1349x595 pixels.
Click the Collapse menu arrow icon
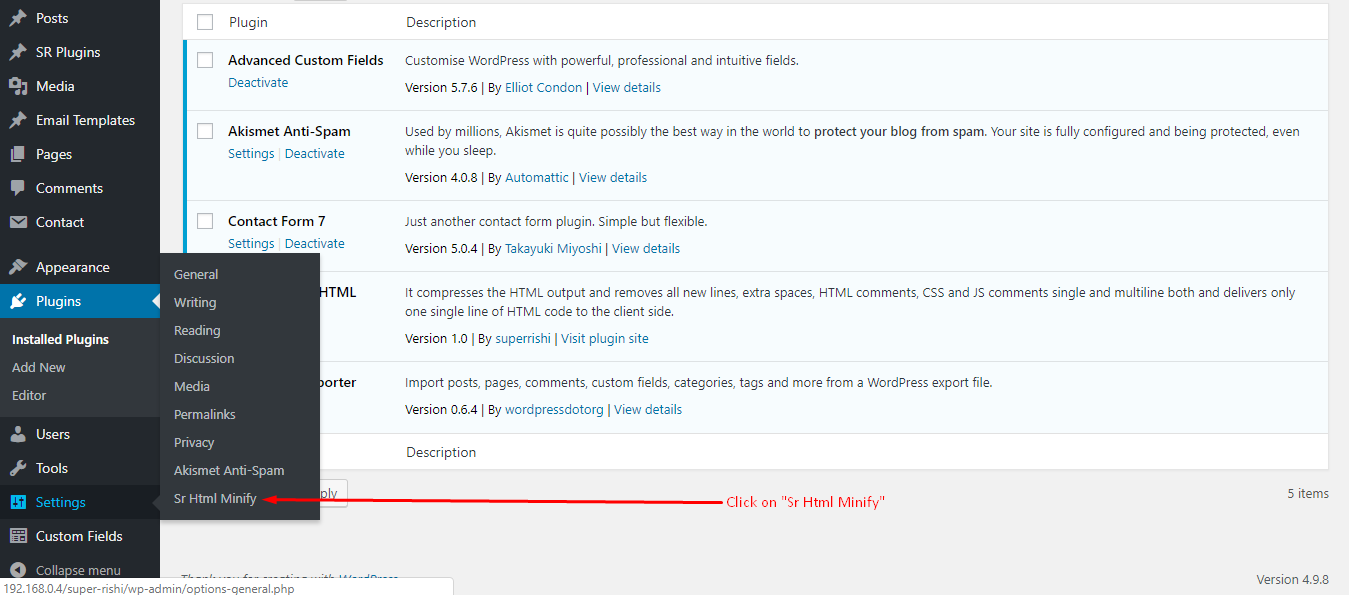pos(18,570)
